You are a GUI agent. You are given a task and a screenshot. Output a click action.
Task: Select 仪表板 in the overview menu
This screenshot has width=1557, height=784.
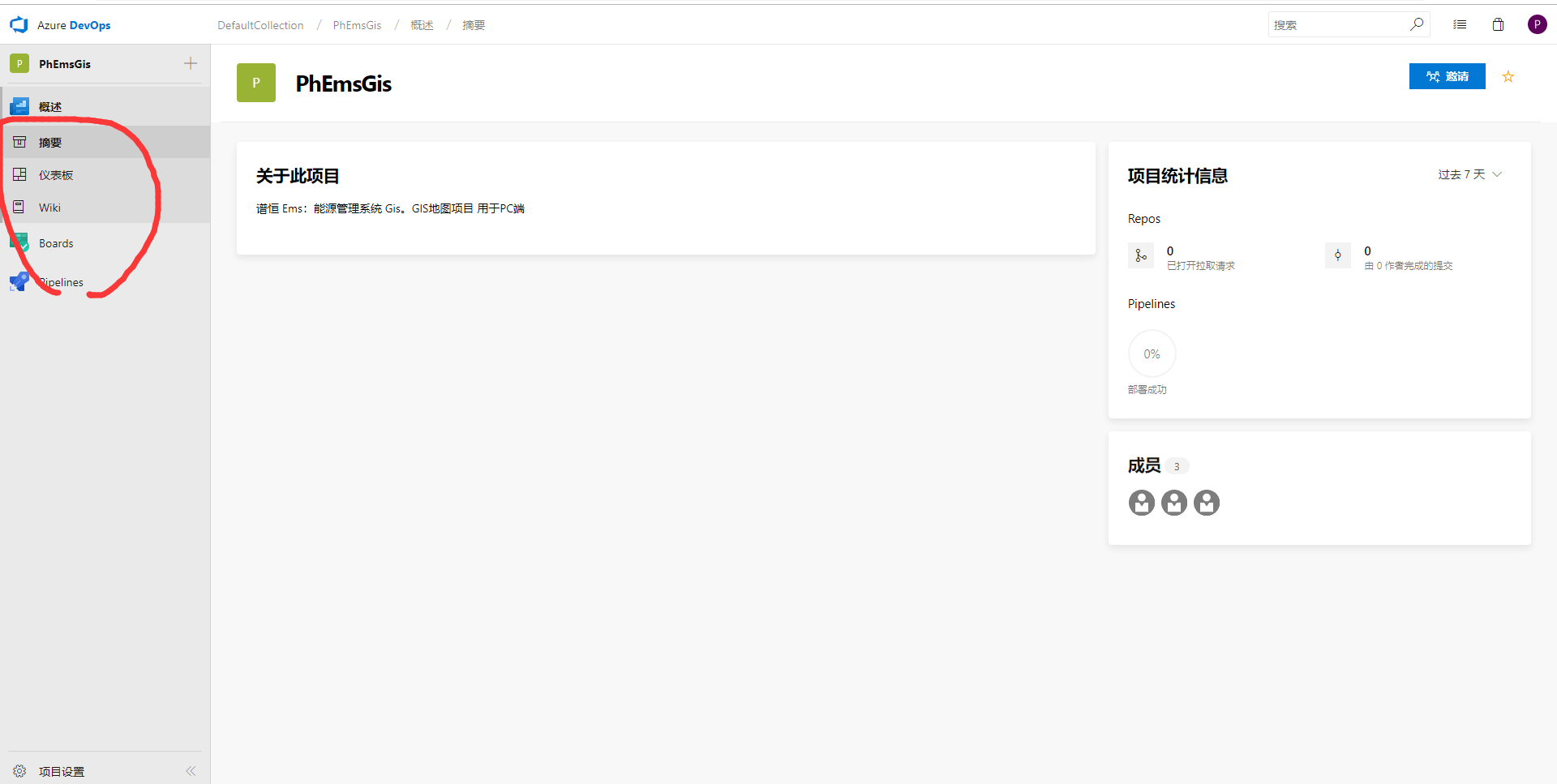pyautogui.click(x=56, y=175)
